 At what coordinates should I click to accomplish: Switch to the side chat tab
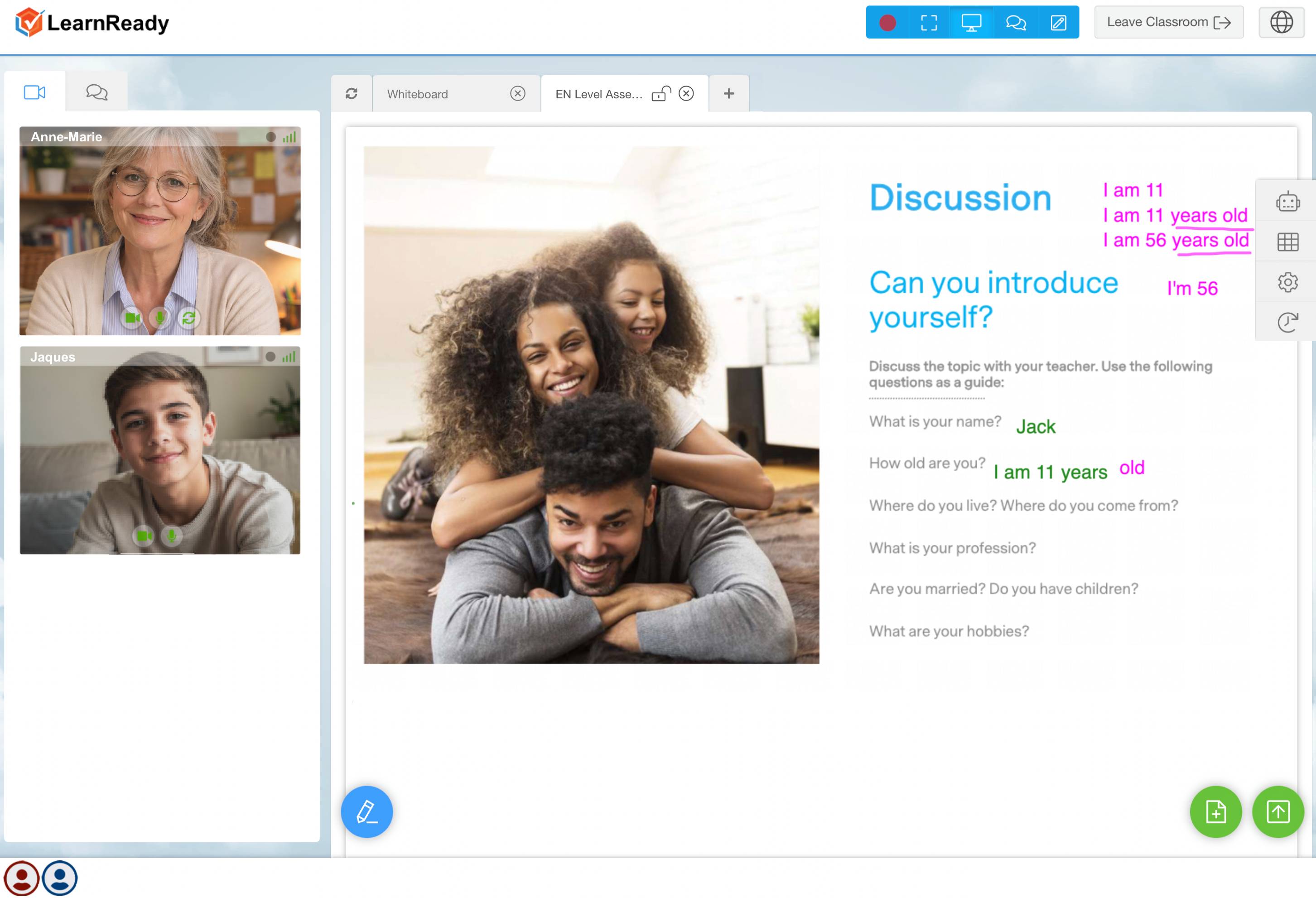[x=96, y=92]
